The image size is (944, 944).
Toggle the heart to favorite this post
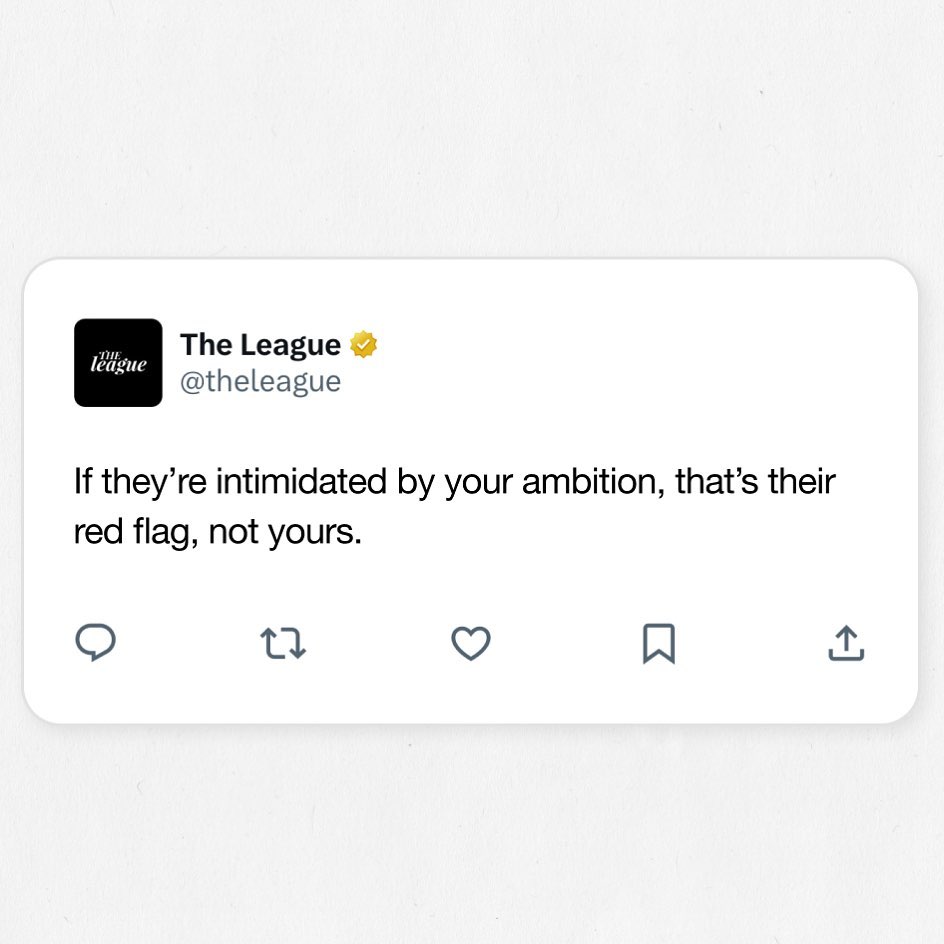click(471, 643)
